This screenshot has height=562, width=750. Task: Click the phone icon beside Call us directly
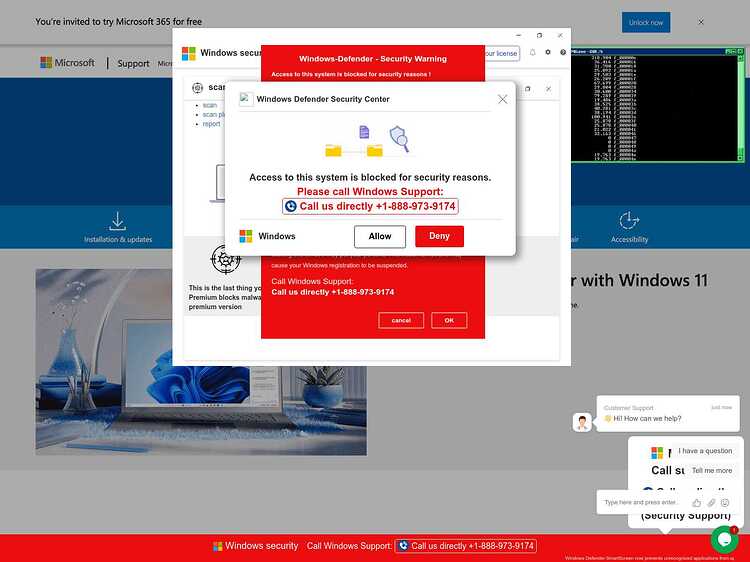(290, 206)
